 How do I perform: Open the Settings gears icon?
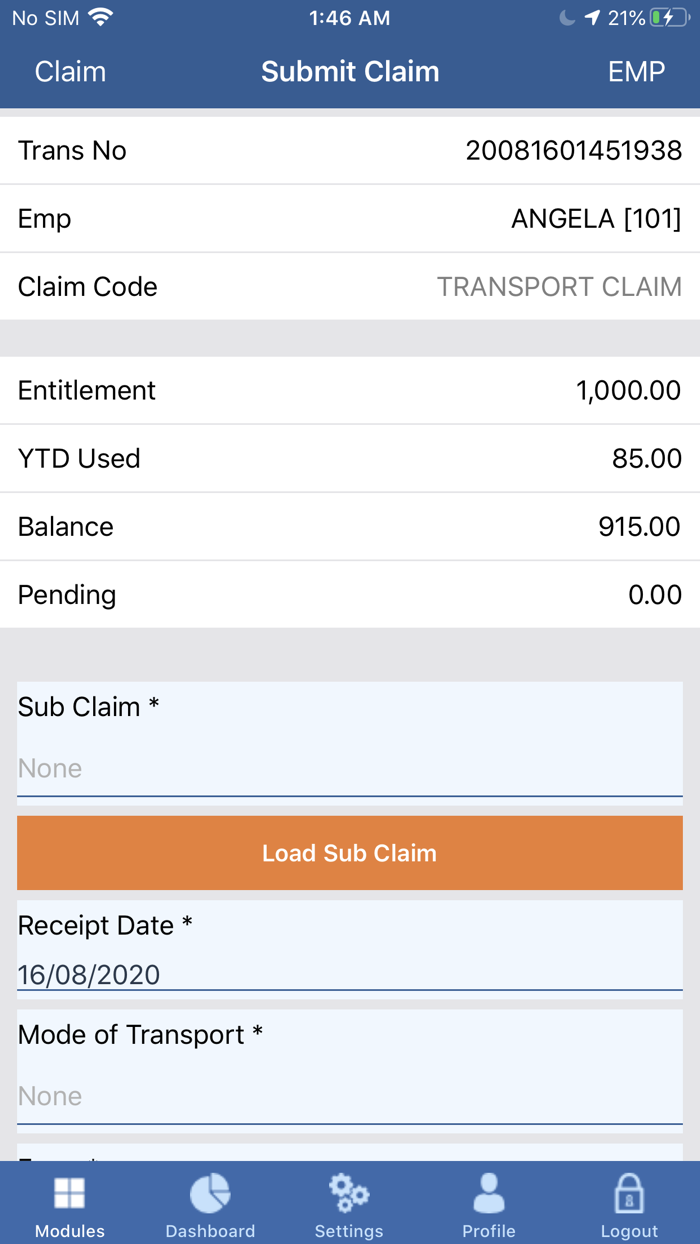click(x=349, y=1192)
